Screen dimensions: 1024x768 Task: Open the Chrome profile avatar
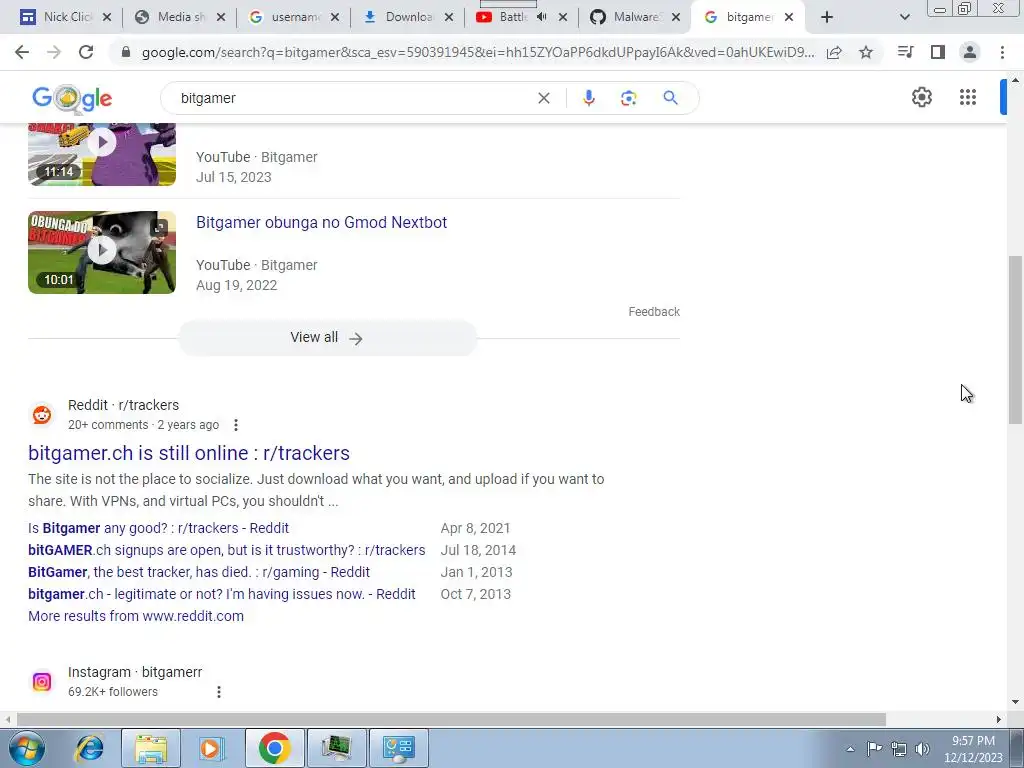click(x=970, y=52)
